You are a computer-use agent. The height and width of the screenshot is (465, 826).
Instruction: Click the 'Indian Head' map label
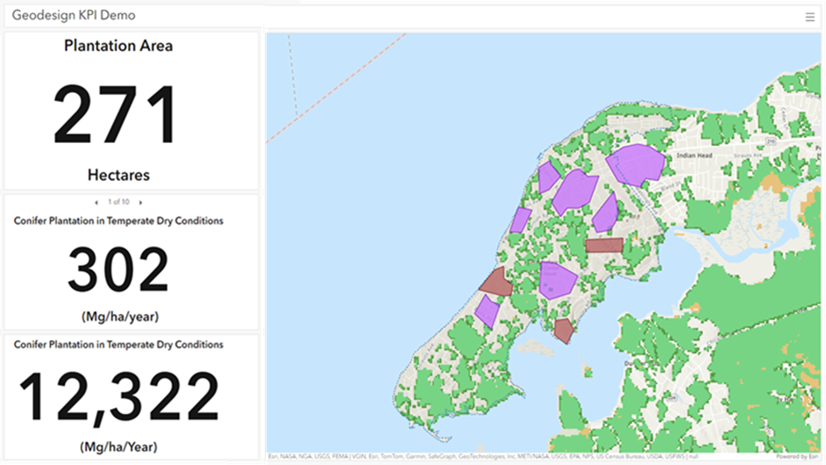pos(694,155)
